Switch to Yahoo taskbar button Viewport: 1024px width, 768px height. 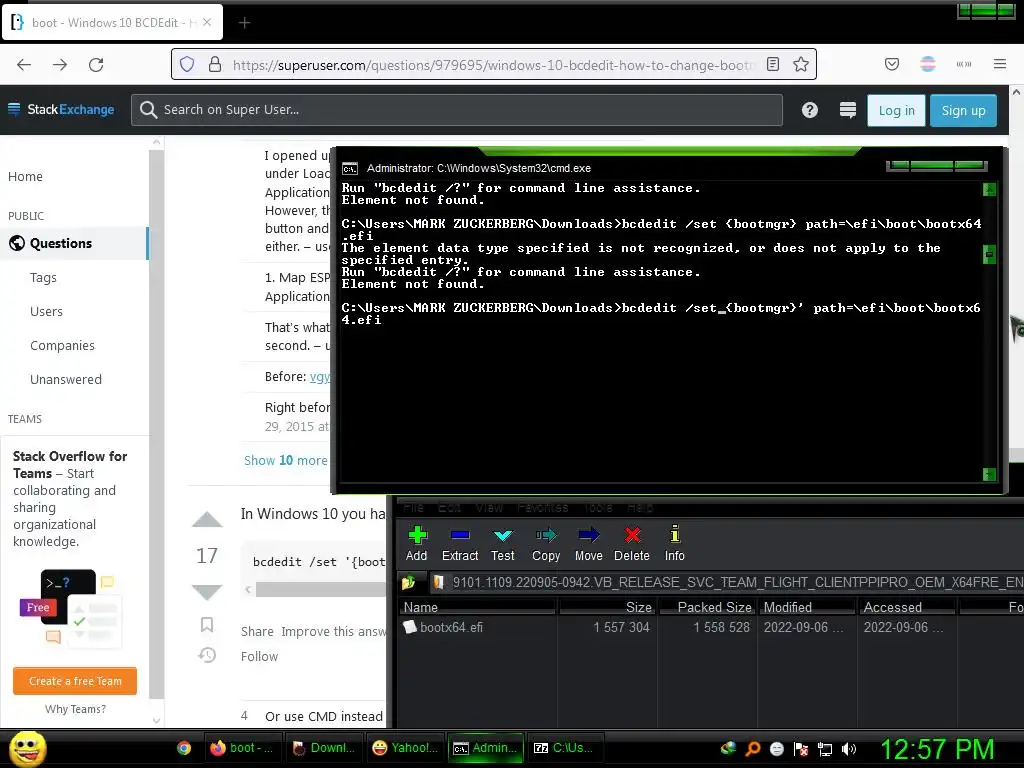pyautogui.click(x=405, y=748)
